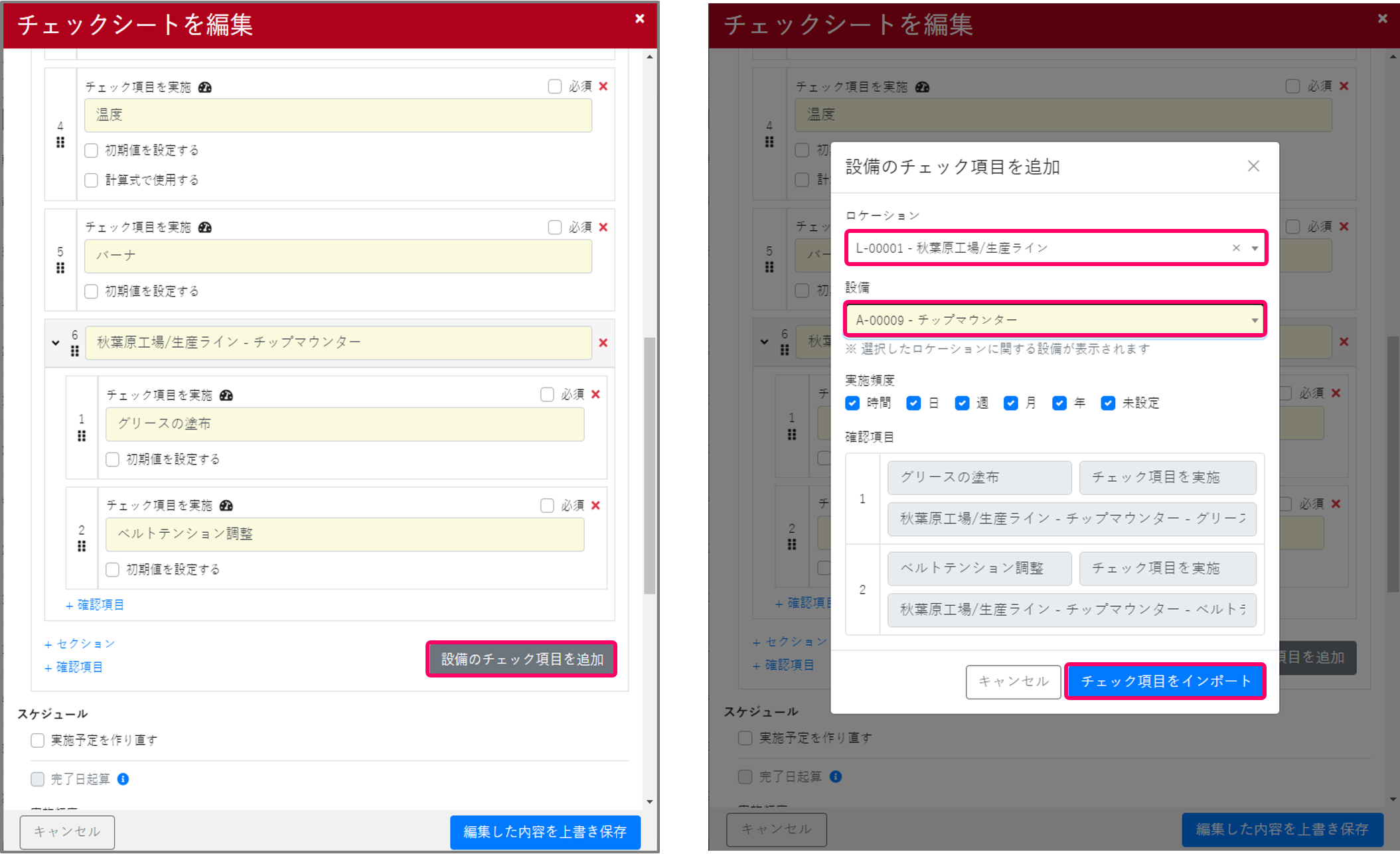Collapse section 6 with the chevron

(56, 343)
